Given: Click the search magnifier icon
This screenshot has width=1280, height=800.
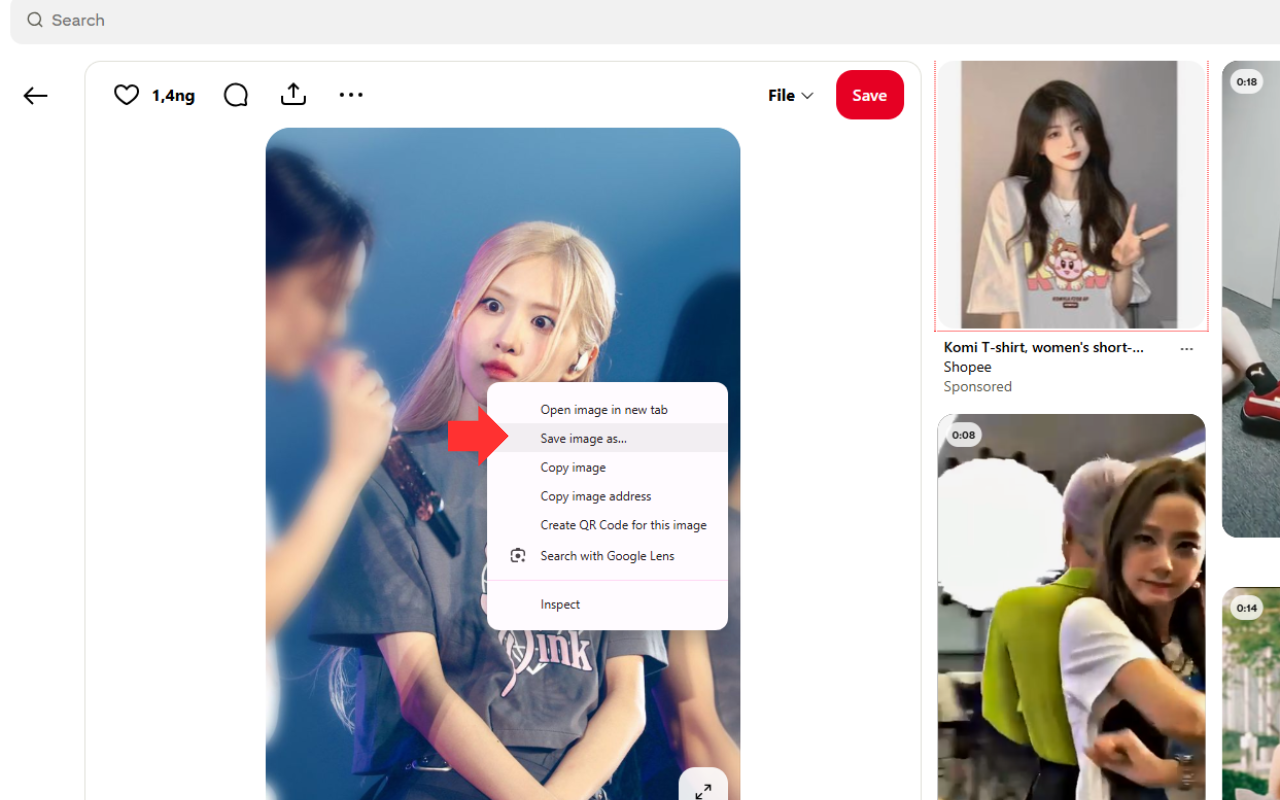Looking at the screenshot, I should (35, 20).
